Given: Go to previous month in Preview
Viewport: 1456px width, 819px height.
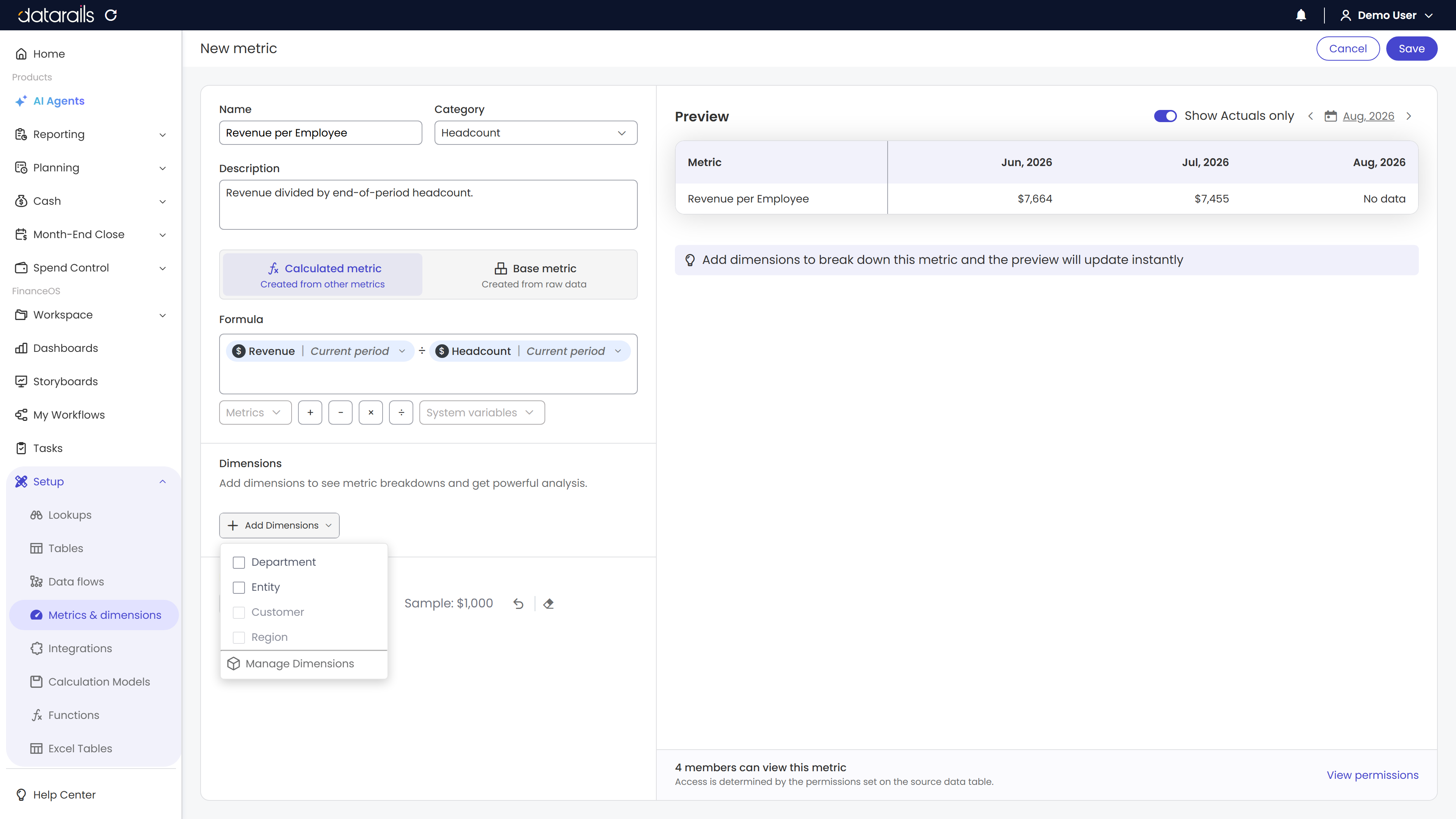Looking at the screenshot, I should point(1310,116).
